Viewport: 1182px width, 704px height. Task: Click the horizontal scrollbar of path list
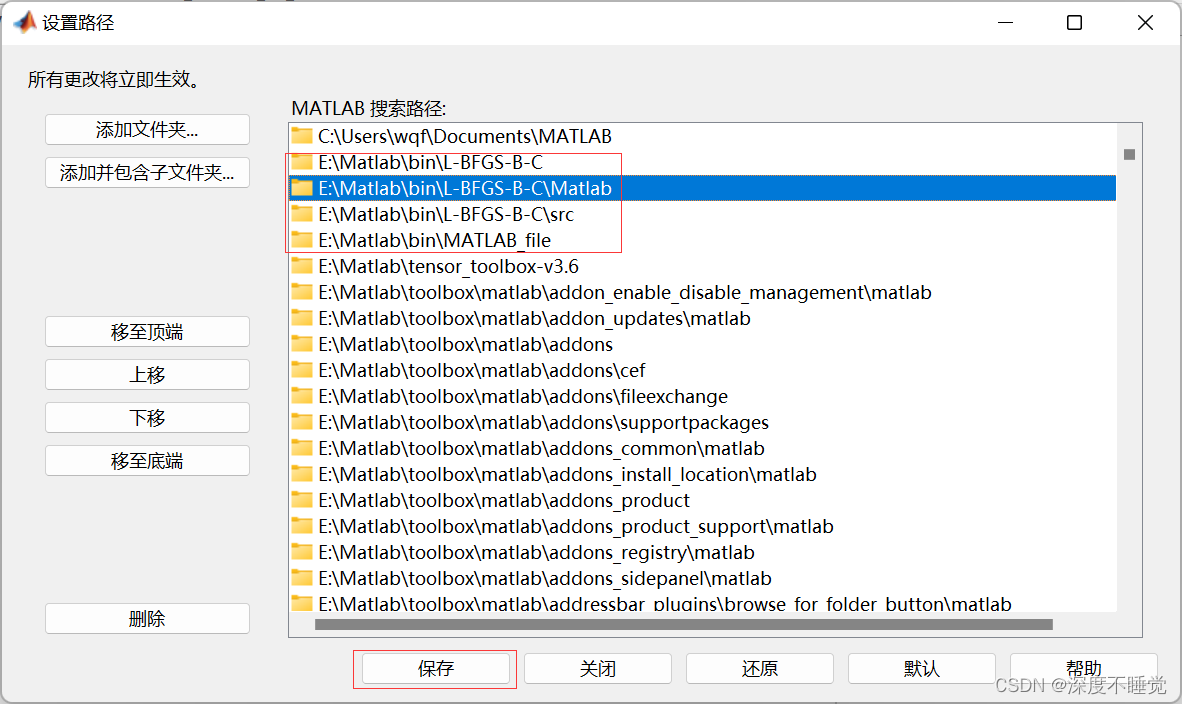(x=684, y=624)
